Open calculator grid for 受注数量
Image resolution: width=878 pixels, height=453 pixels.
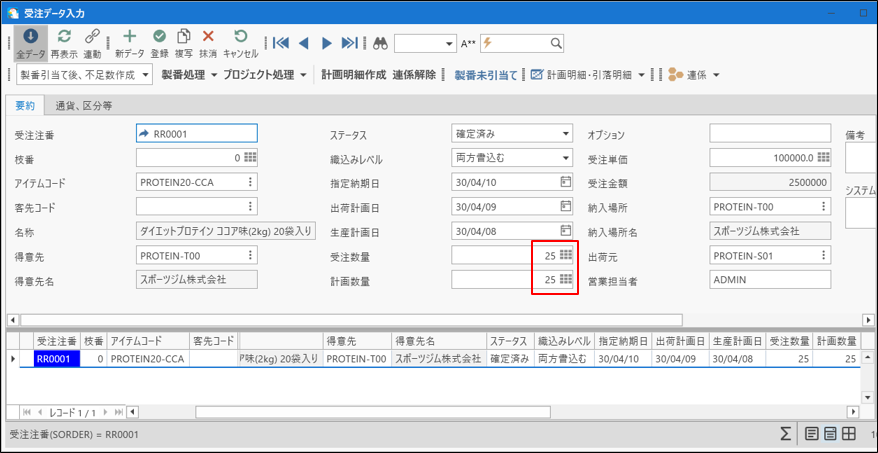coord(566,255)
